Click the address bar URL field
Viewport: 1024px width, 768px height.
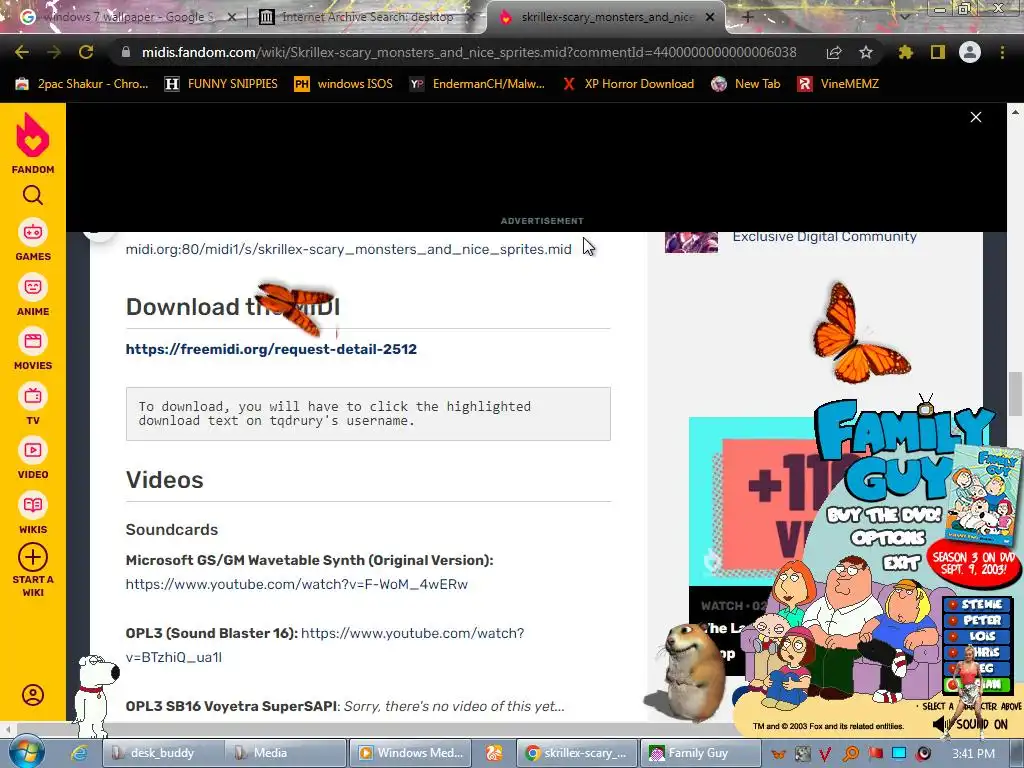coord(469,52)
